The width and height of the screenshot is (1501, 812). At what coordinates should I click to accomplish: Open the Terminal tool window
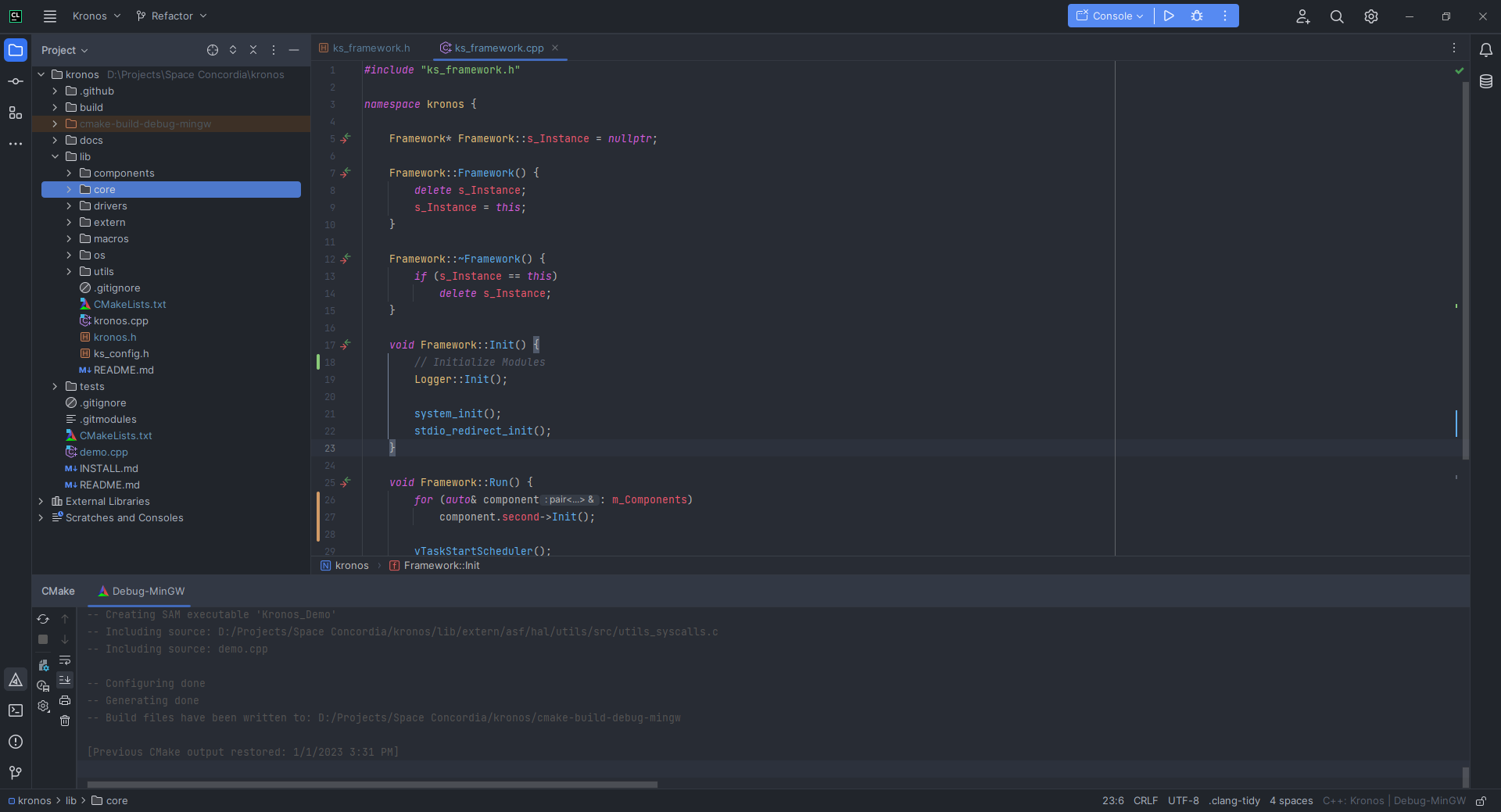pos(16,710)
